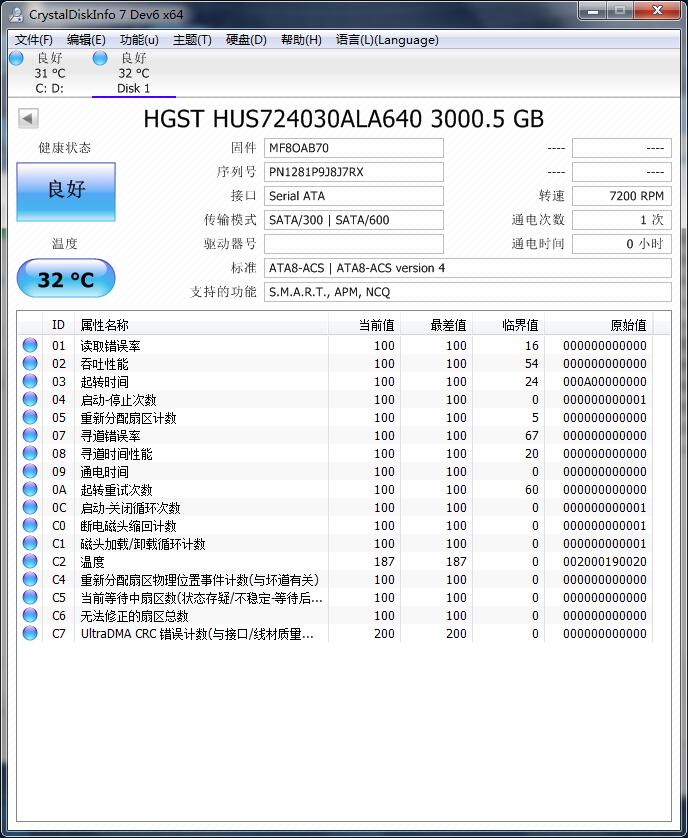
Task: Click the firmware field MF8OAB70
Action: [x=353, y=148]
